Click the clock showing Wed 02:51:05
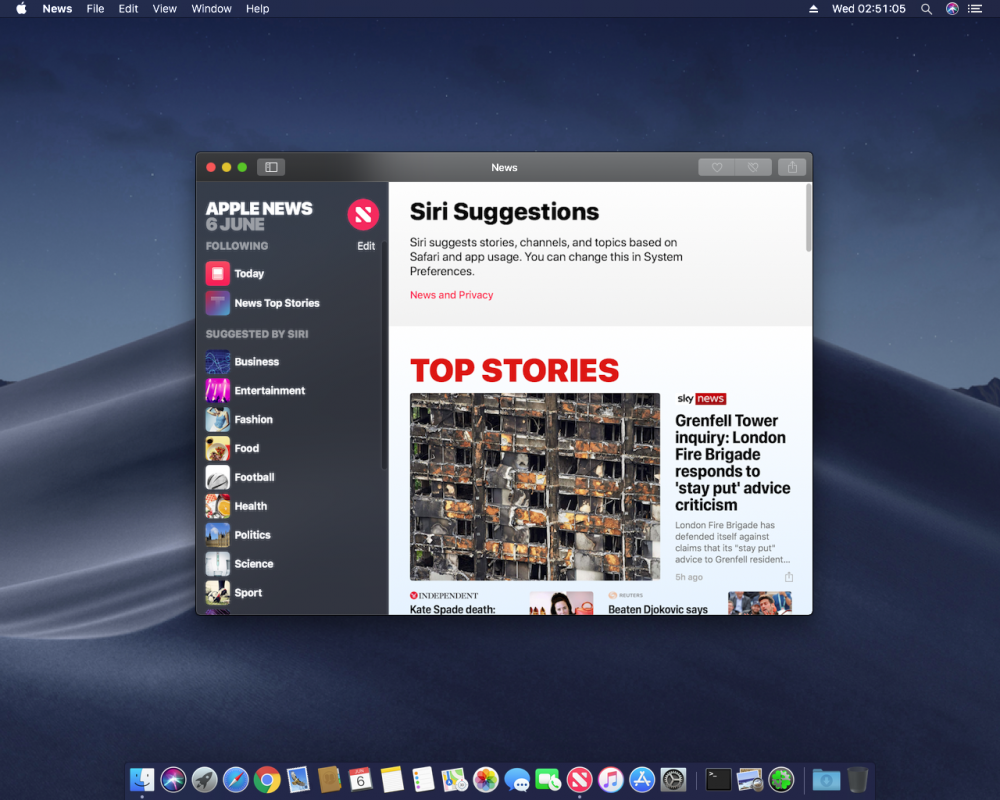Image resolution: width=1000 pixels, height=800 pixels. (868, 9)
